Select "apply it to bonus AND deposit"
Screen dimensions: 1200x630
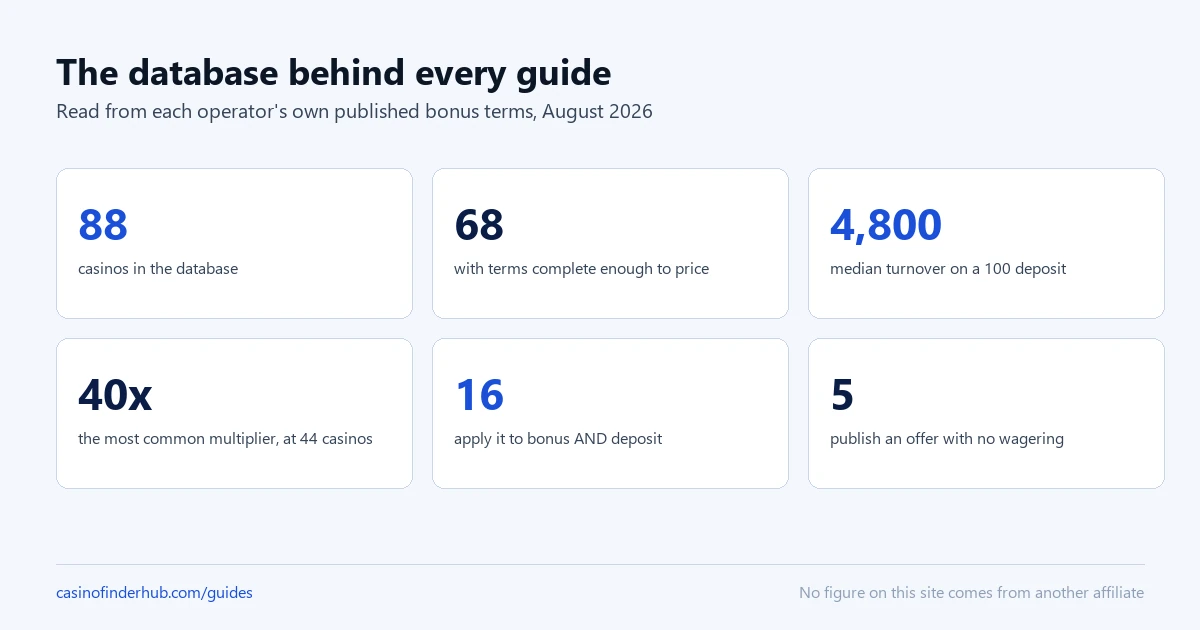pos(558,439)
